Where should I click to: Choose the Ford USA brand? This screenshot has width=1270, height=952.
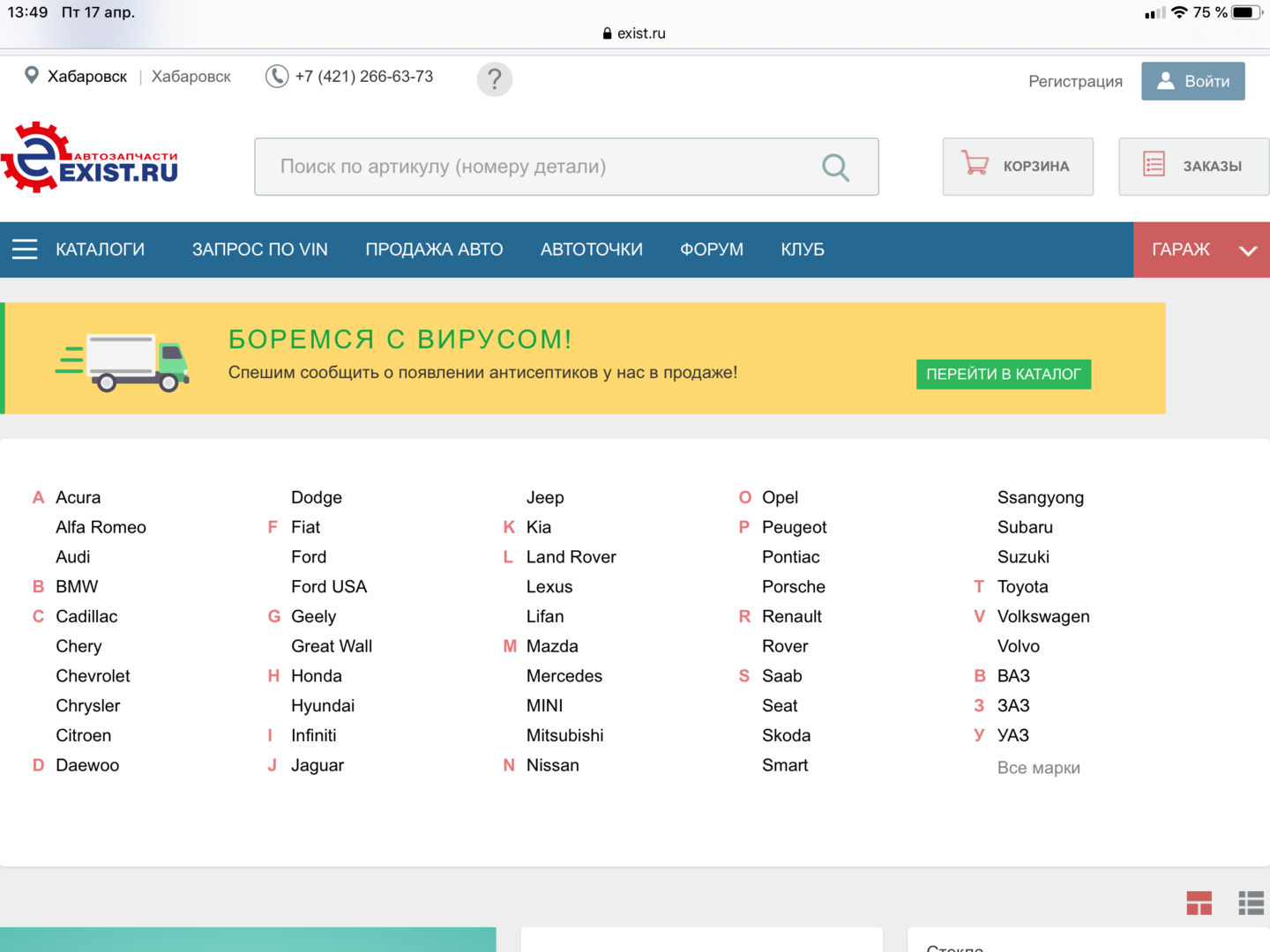(329, 587)
